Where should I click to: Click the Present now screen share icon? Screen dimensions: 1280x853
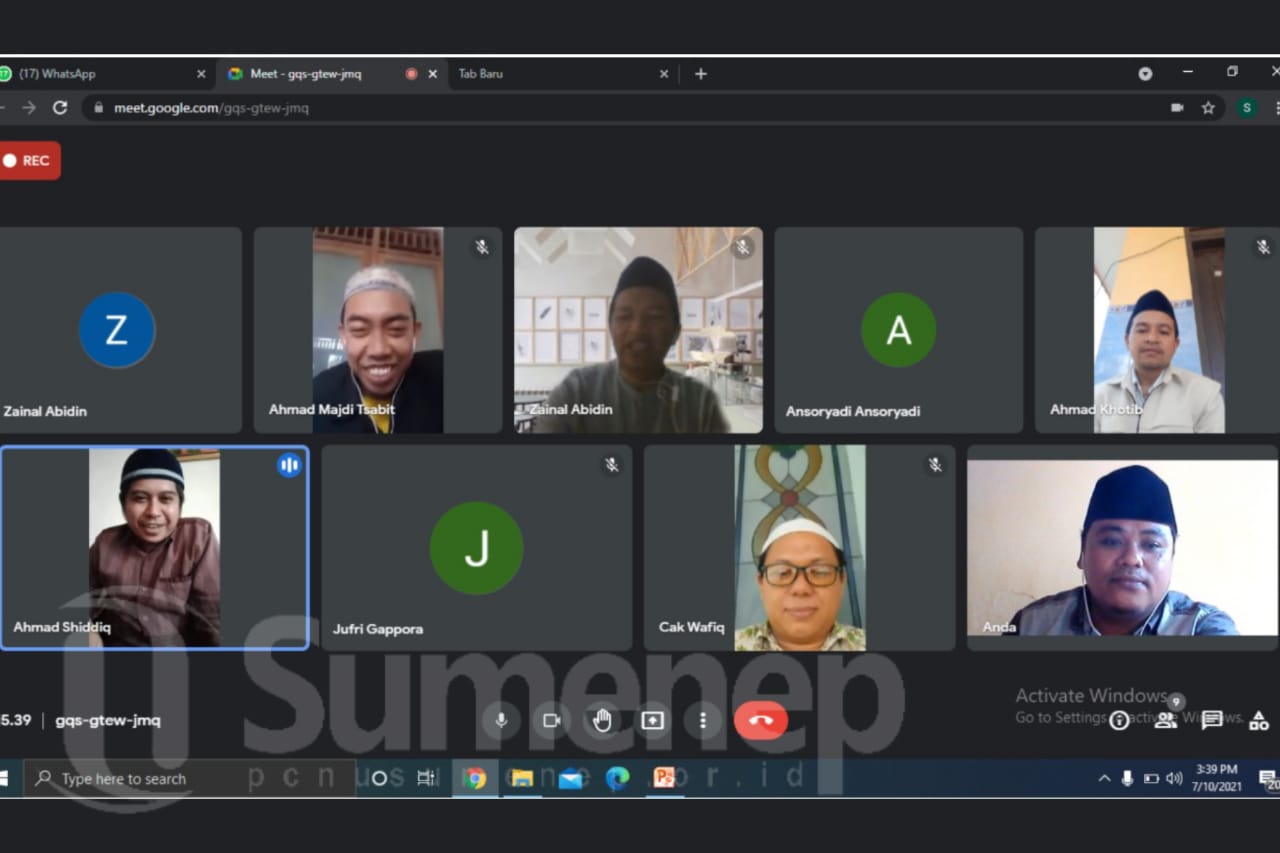pos(653,720)
